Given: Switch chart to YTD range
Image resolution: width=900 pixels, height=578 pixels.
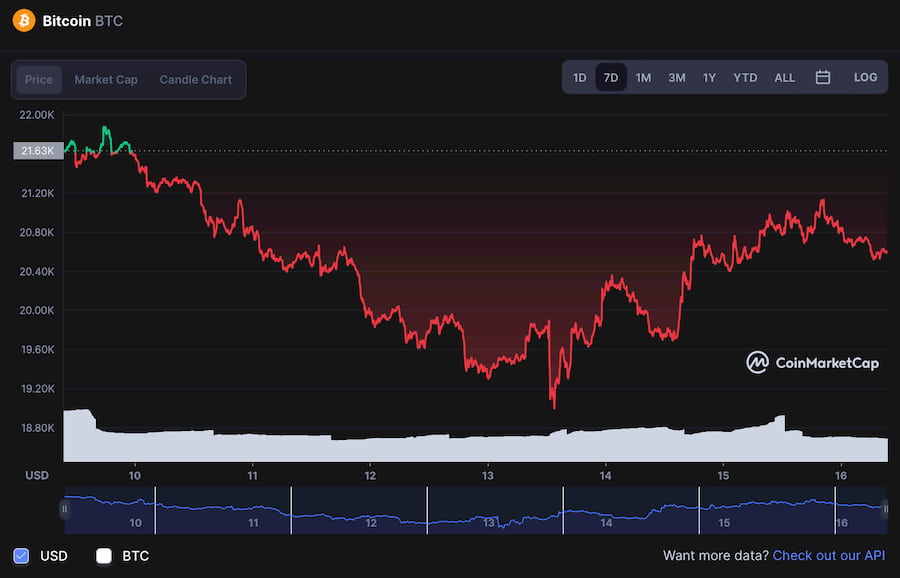Looking at the screenshot, I should pyautogui.click(x=745, y=77).
